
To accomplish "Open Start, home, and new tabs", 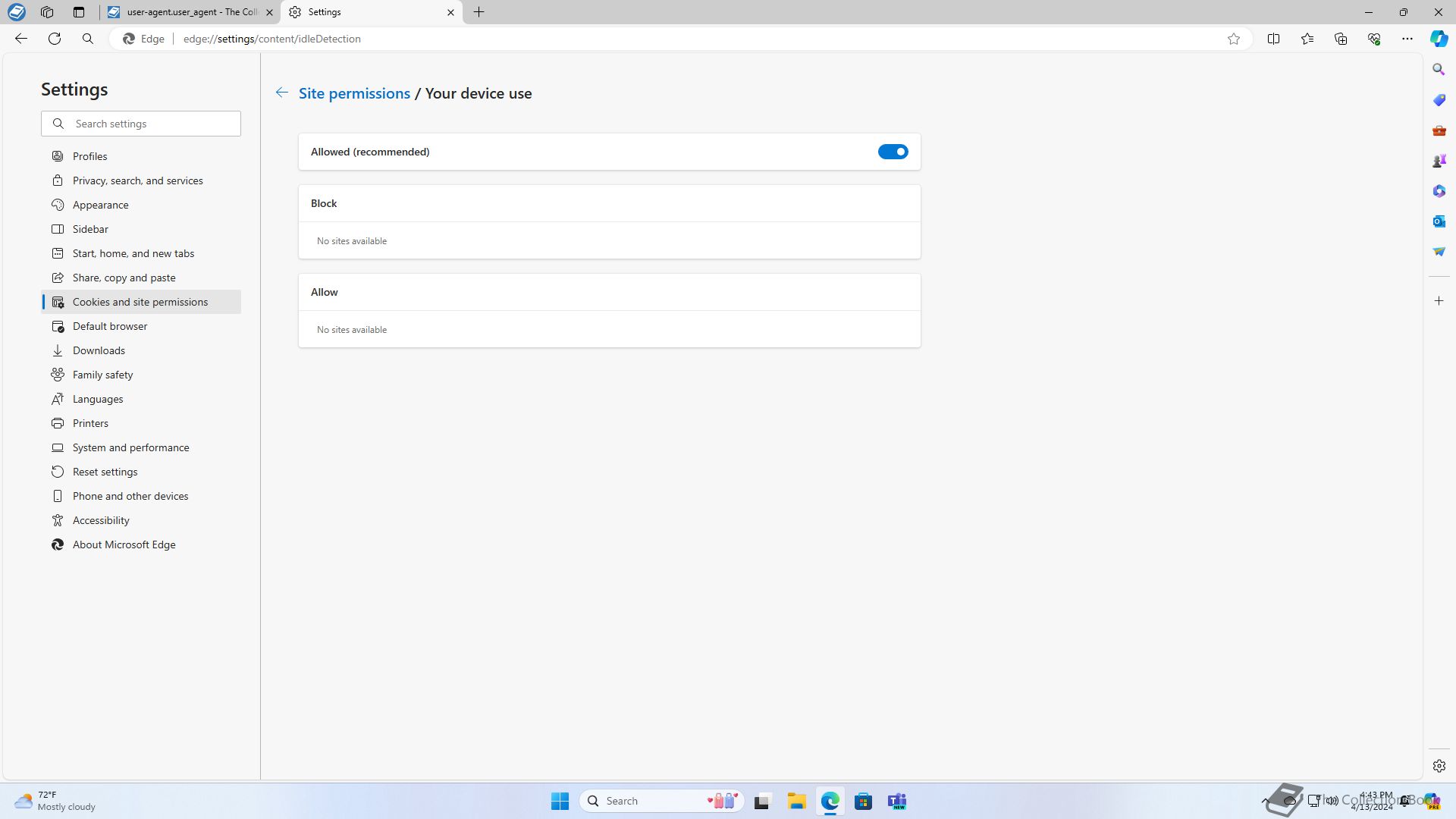I will (x=141, y=253).
